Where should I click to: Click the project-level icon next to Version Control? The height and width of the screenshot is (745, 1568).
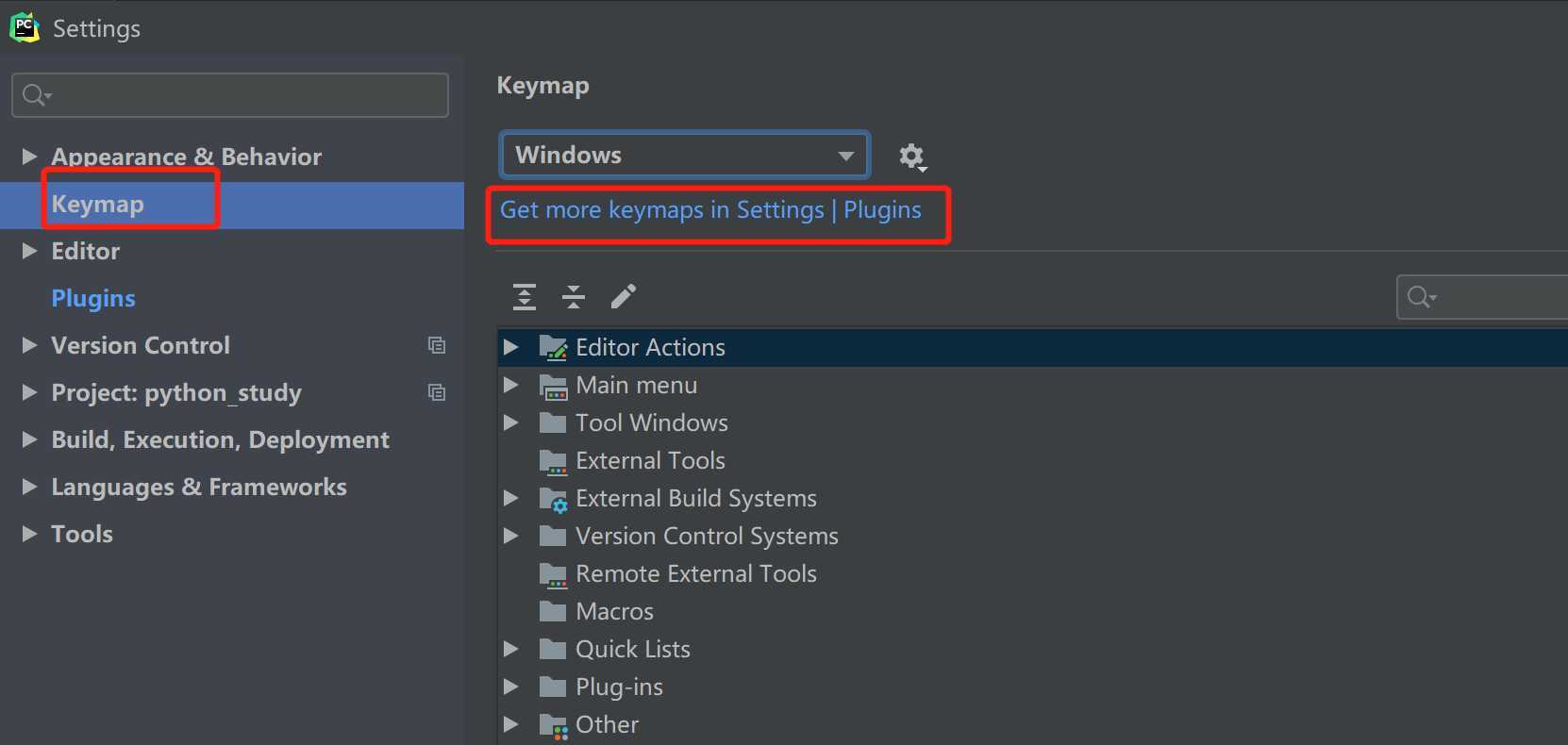[x=437, y=345]
